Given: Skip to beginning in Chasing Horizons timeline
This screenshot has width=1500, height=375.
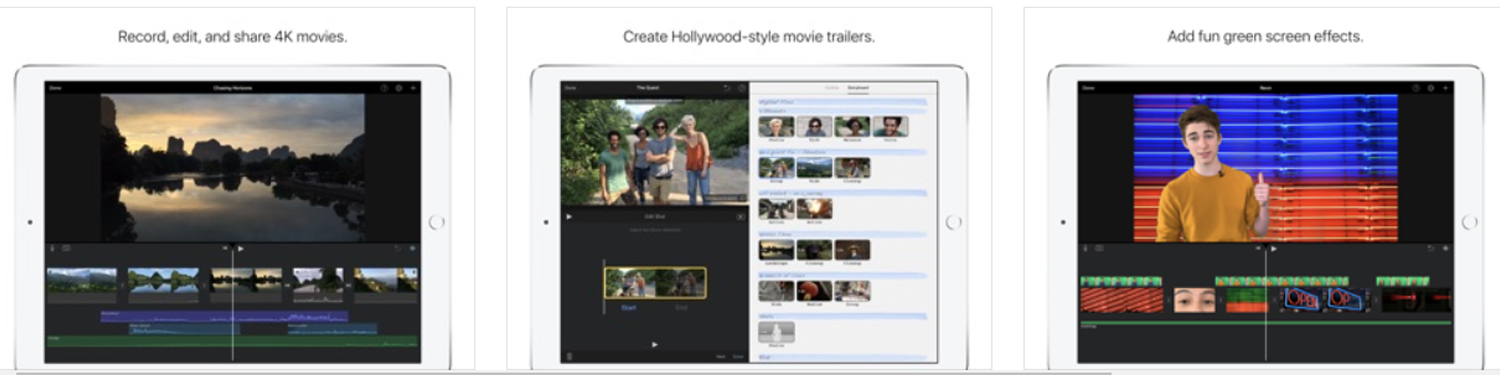Looking at the screenshot, I should [x=224, y=248].
